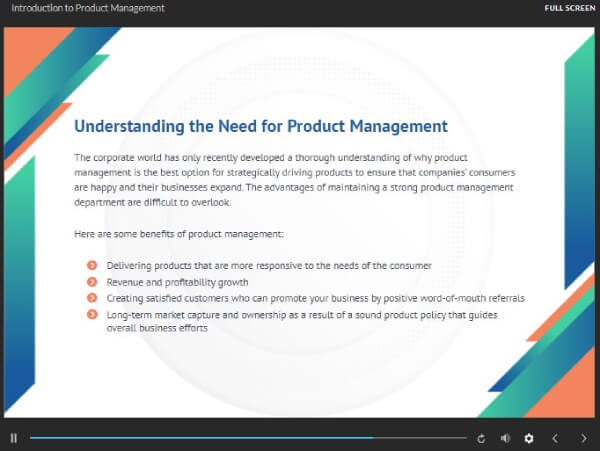
Task: Click the line Here are some benefits
Action: (x=179, y=234)
